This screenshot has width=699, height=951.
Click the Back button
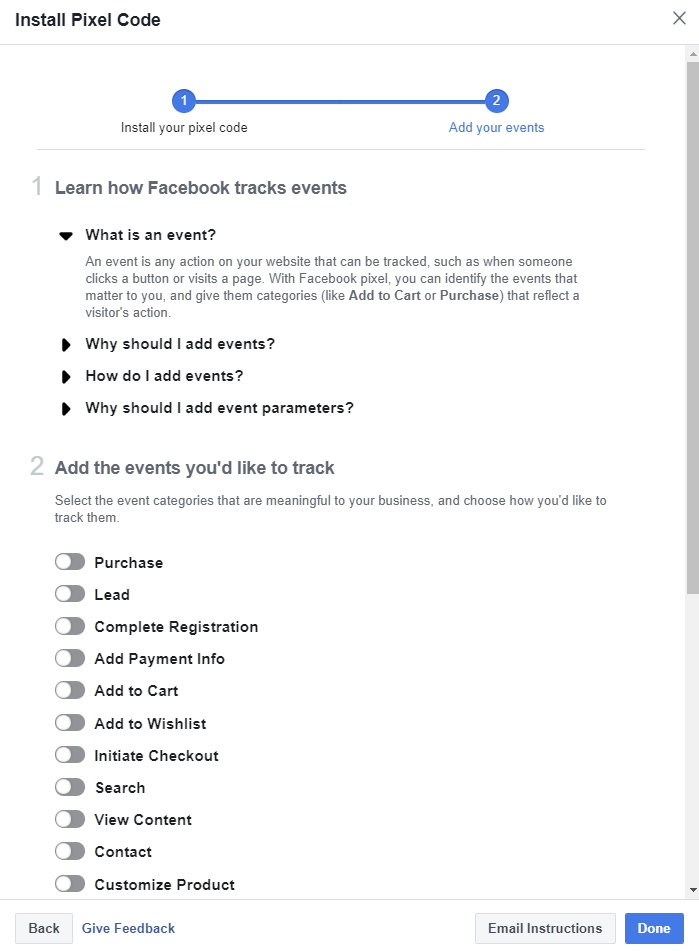(44, 928)
